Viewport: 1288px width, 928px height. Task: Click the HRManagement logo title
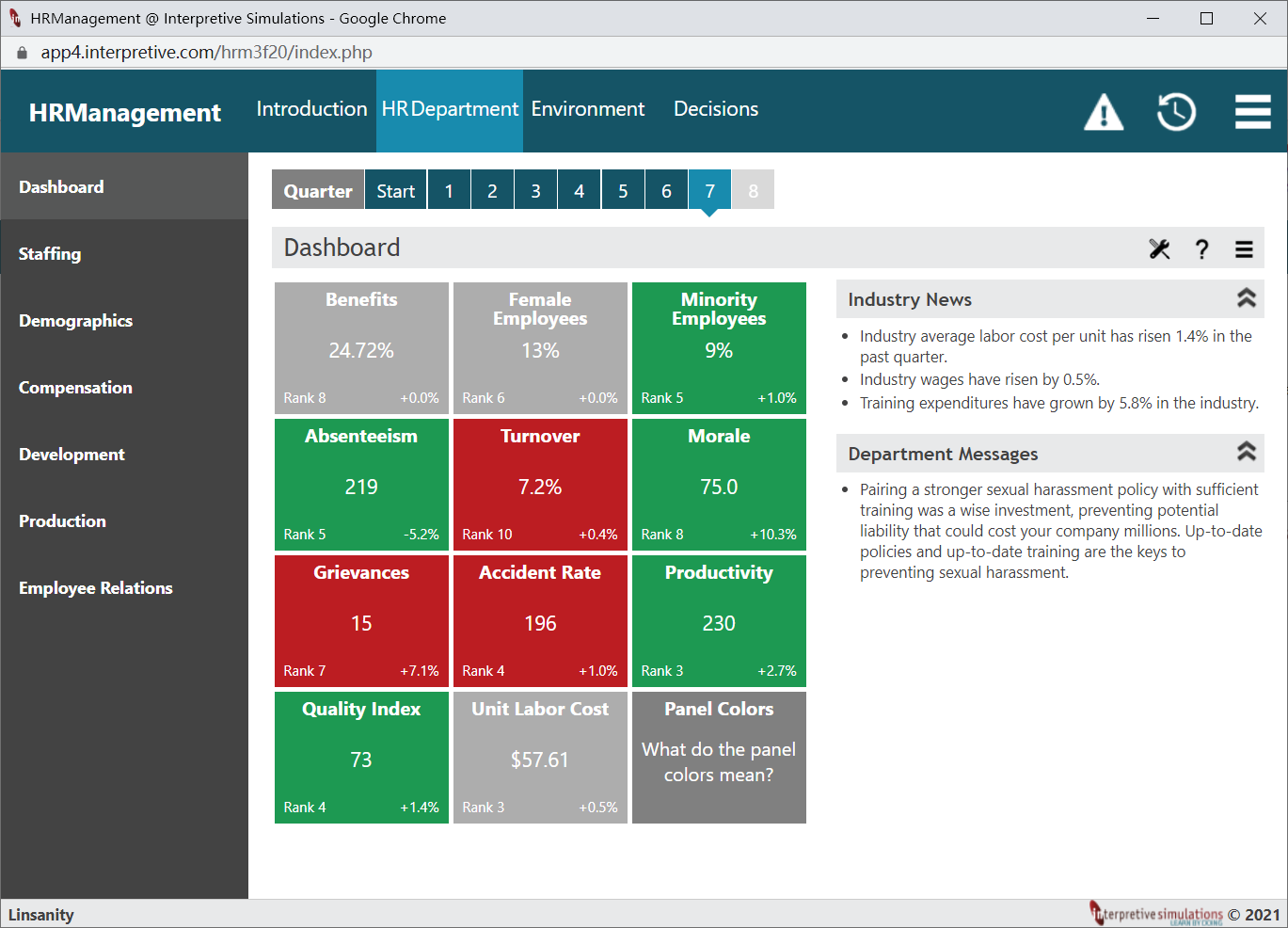[125, 113]
